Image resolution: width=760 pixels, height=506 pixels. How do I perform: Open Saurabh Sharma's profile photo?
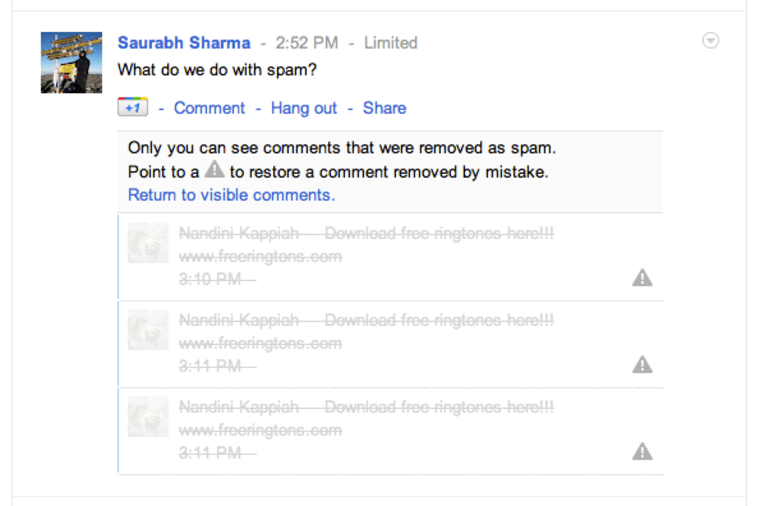point(71,62)
